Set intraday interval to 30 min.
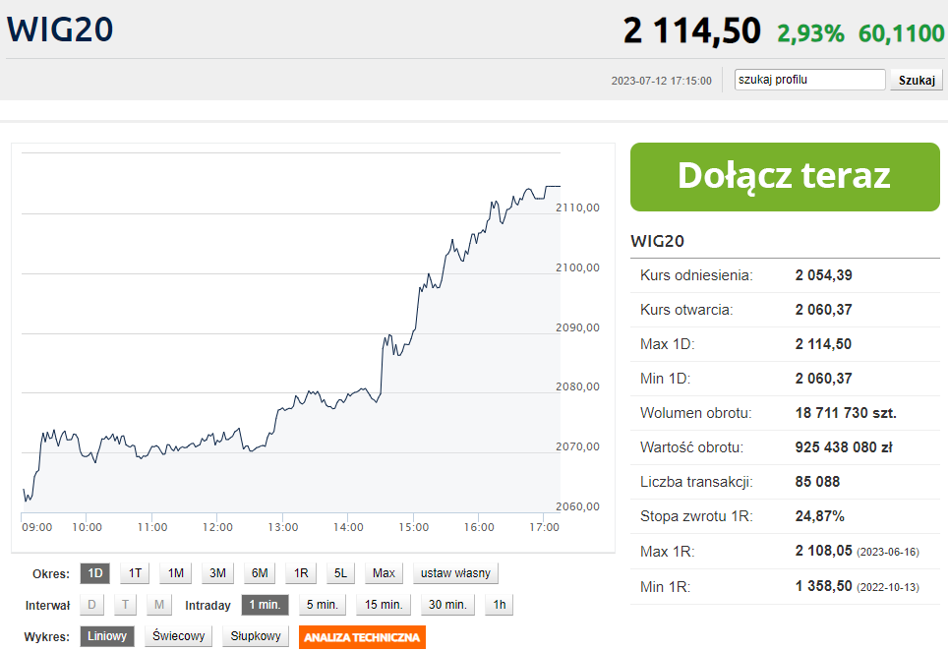Viewport: 948px width, 651px height. pos(447,604)
